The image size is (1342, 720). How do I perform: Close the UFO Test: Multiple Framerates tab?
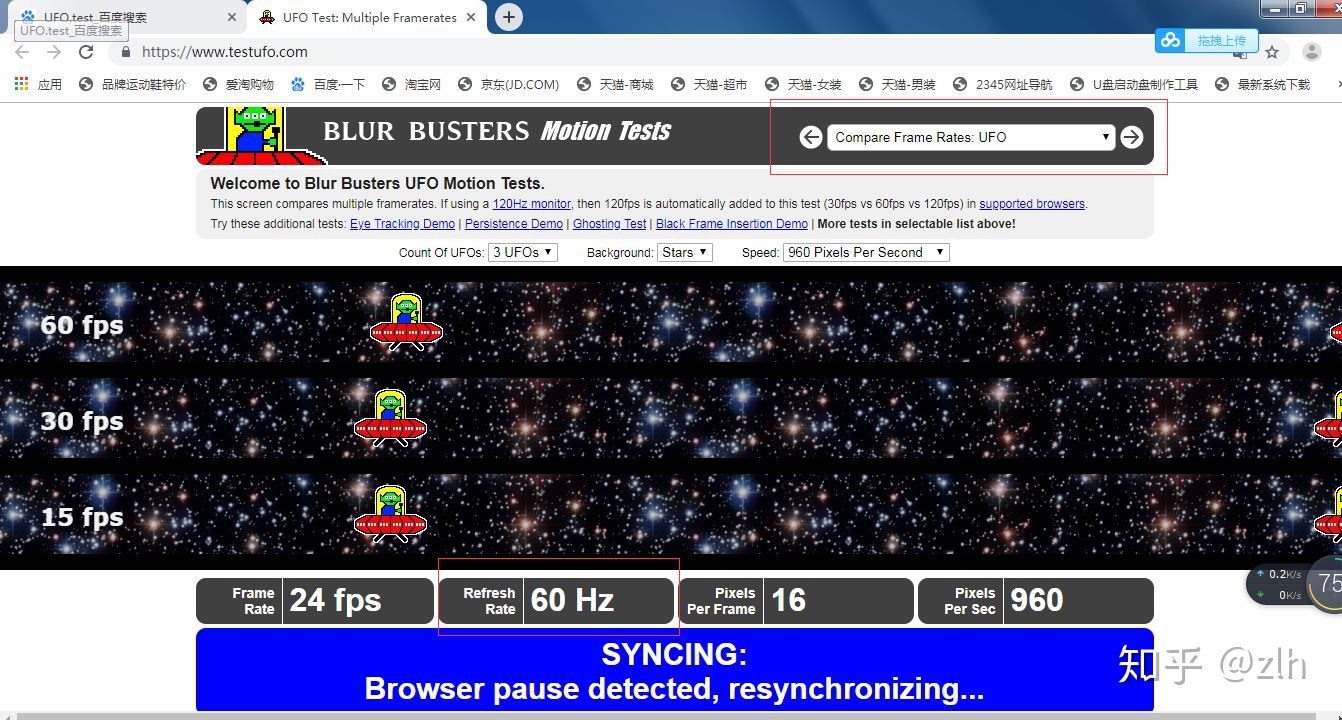(x=472, y=17)
